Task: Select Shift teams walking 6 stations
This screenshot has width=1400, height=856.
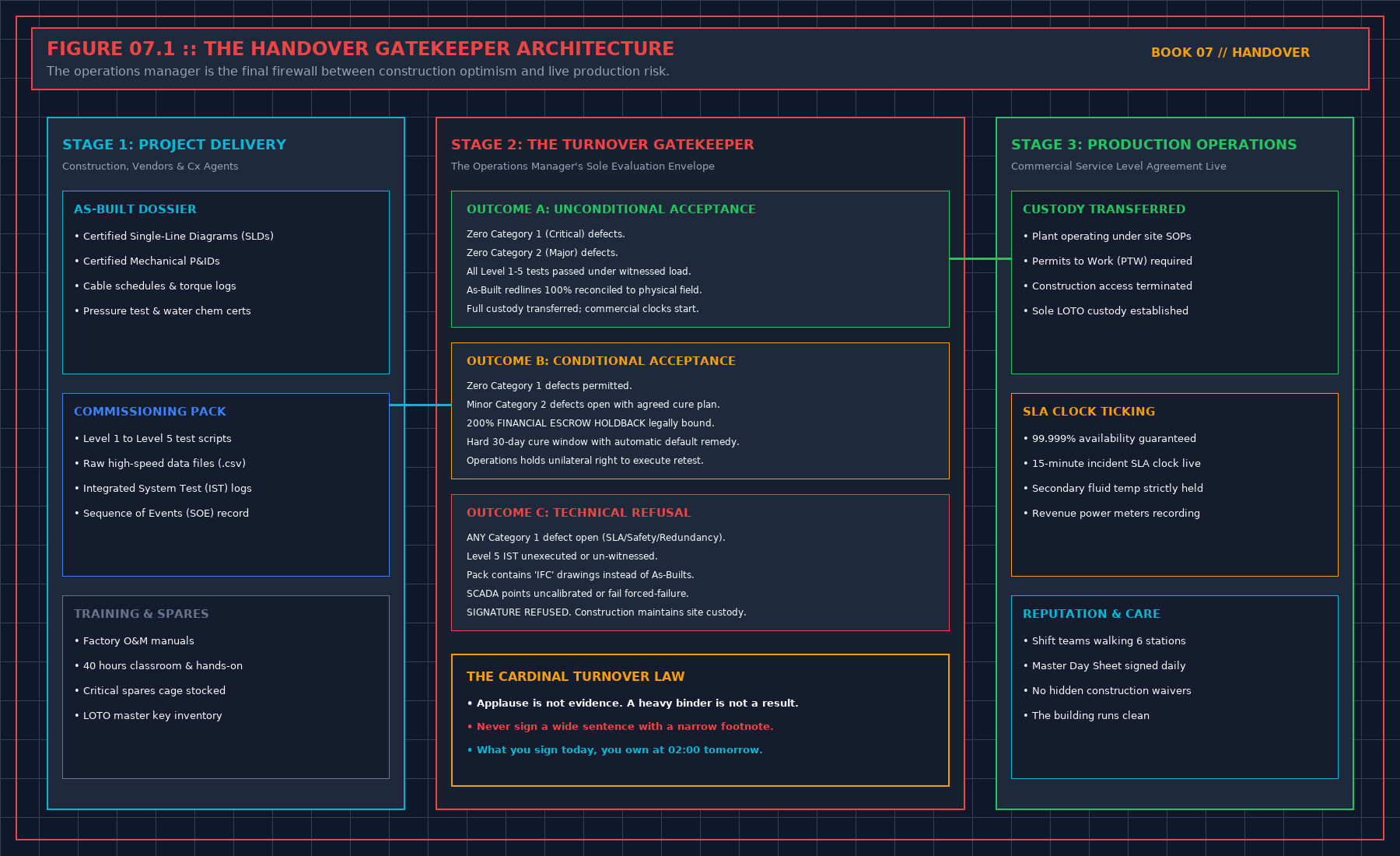Action: [x=1104, y=641]
